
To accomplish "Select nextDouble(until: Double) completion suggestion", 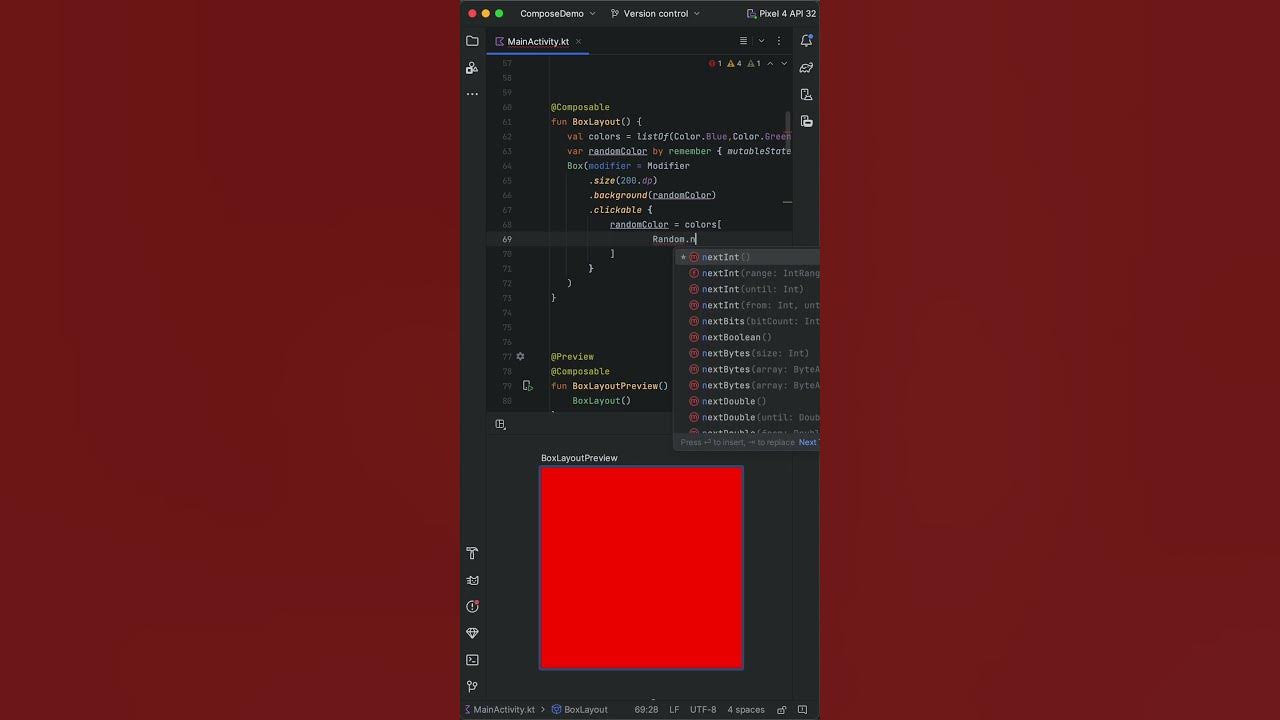I will (747, 417).
